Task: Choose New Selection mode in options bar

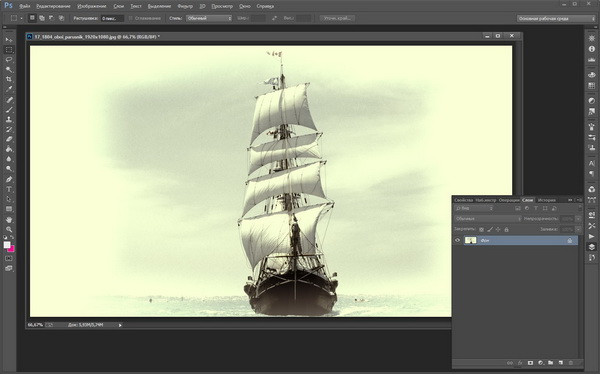Action: [x=32, y=18]
